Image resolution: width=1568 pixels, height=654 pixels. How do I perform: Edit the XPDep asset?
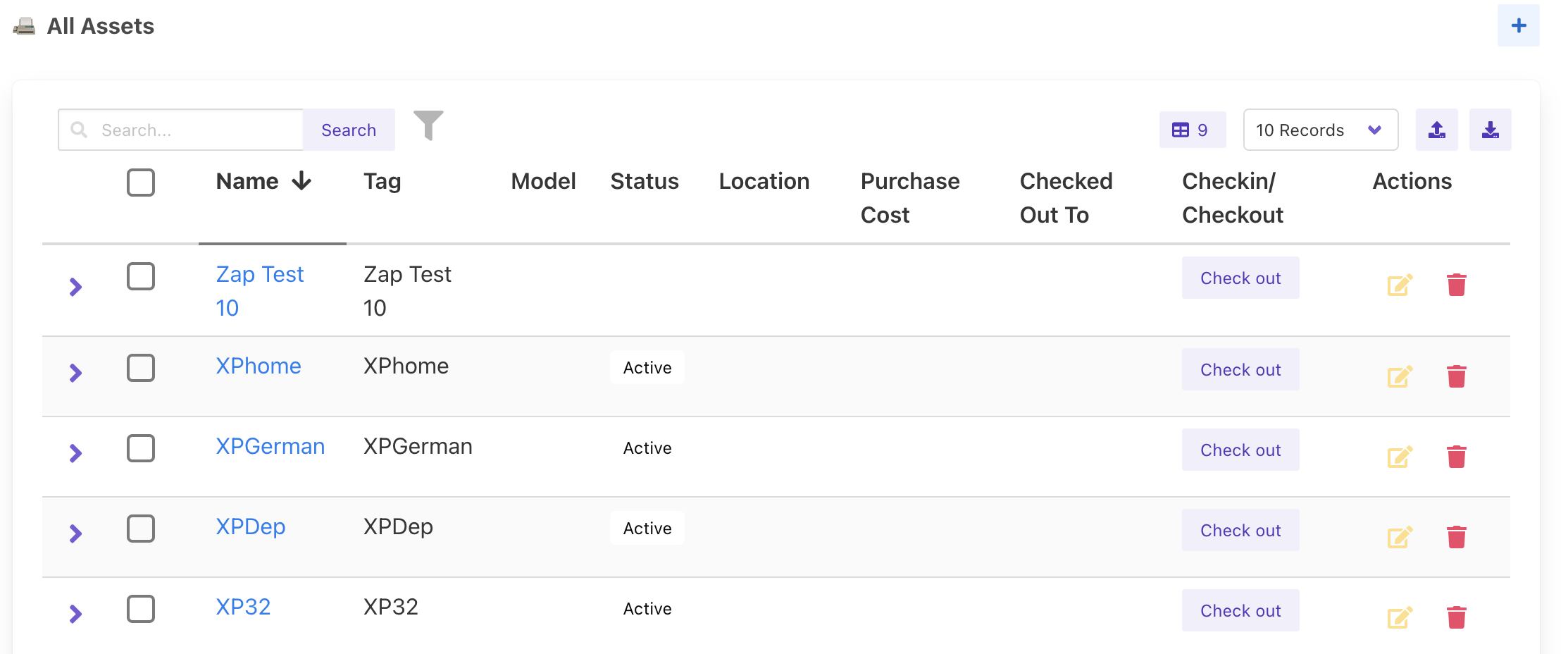(1399, 537)
